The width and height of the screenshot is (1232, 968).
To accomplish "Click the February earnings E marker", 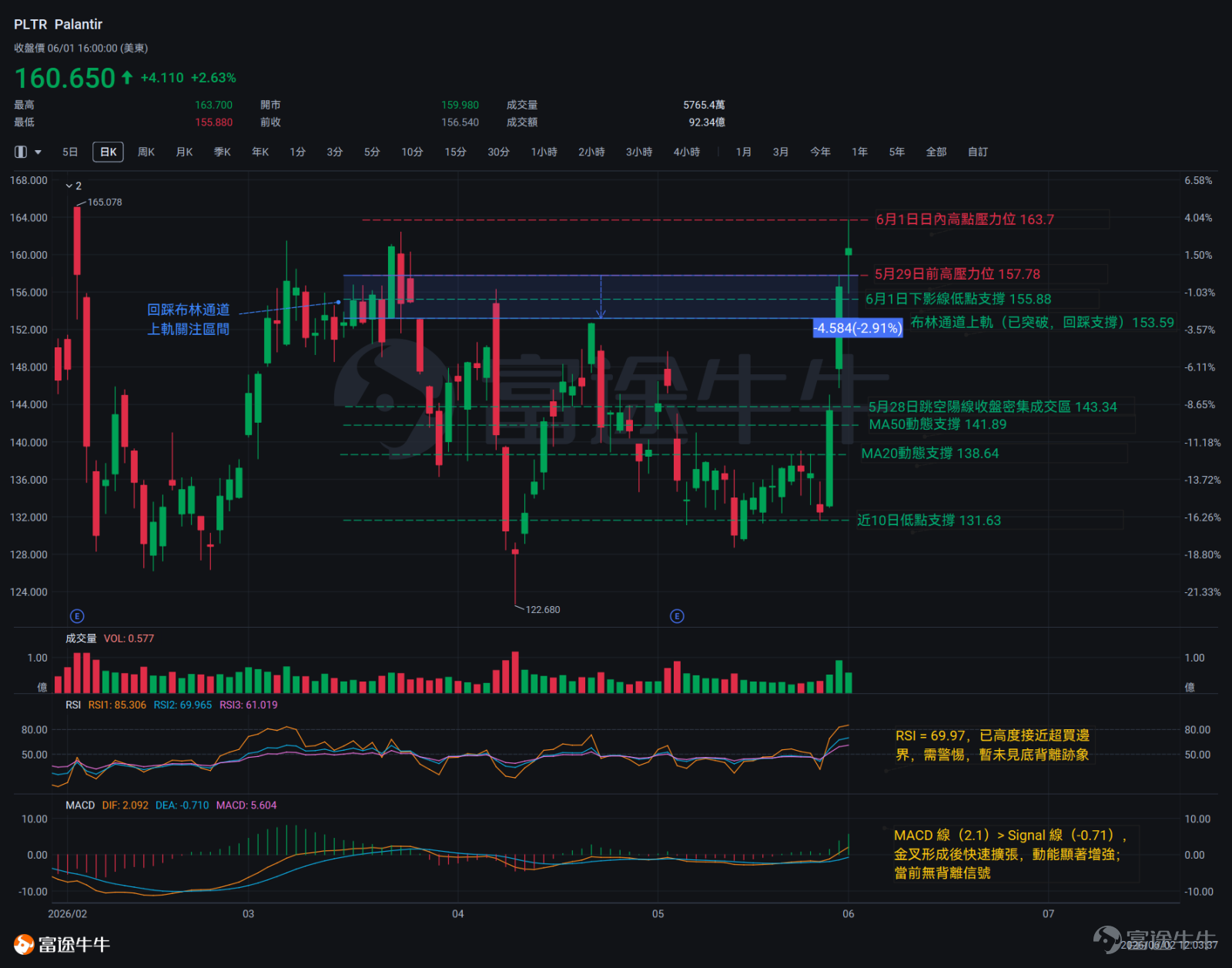I will (77, 616).
